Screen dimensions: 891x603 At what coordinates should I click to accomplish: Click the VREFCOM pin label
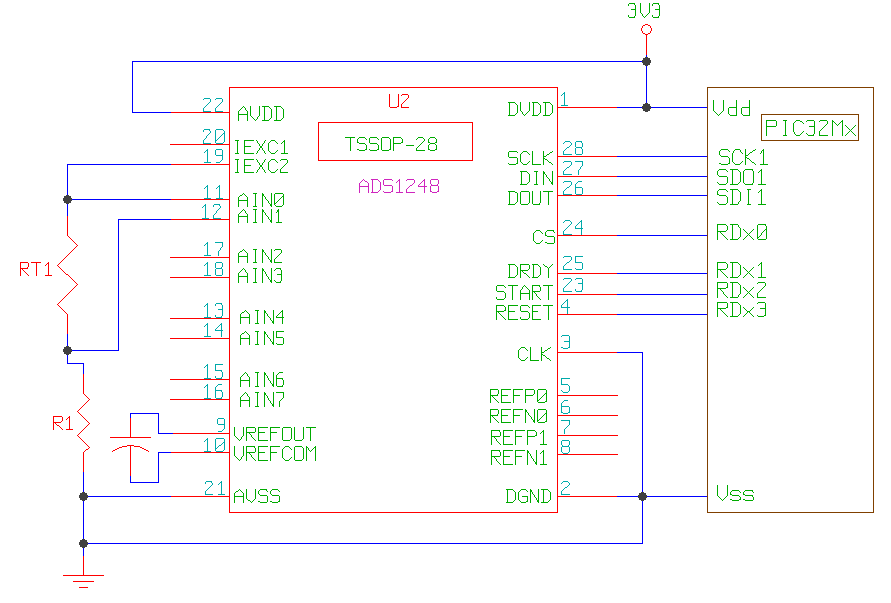(x=275, y=454)
